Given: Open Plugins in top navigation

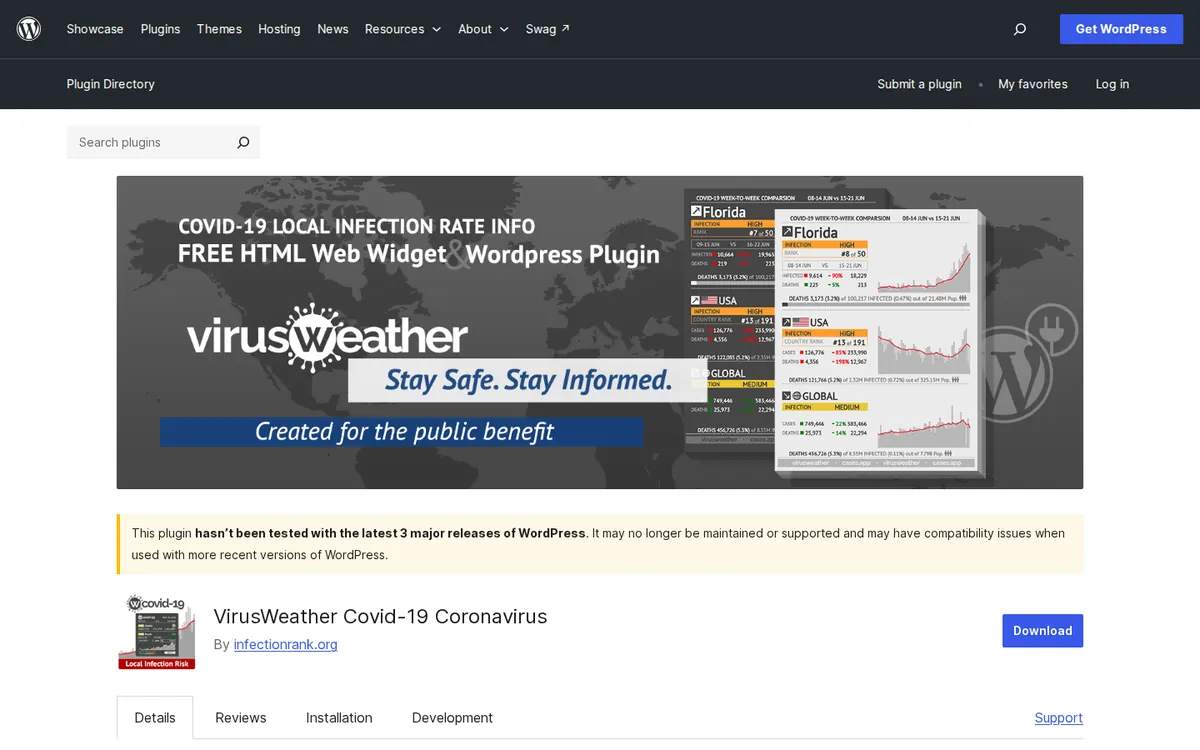Looking at the screenshot, I should coord(160,29).
